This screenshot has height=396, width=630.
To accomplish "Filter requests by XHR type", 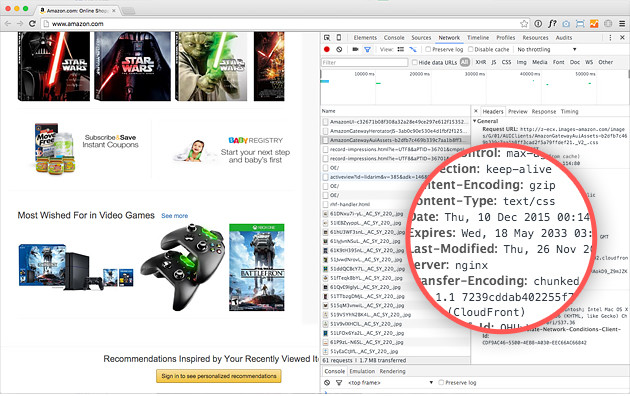I will click(481, 62).
